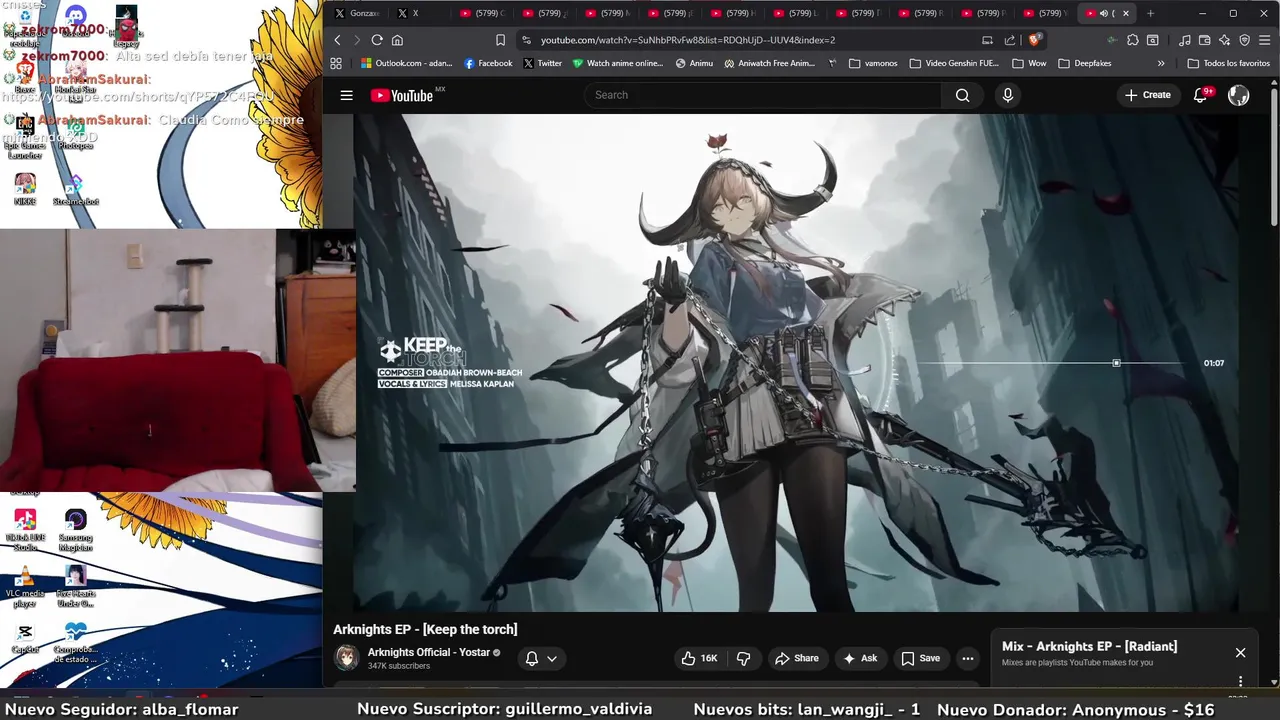Open the YouTube notifications bell

tap(1201, 95)
